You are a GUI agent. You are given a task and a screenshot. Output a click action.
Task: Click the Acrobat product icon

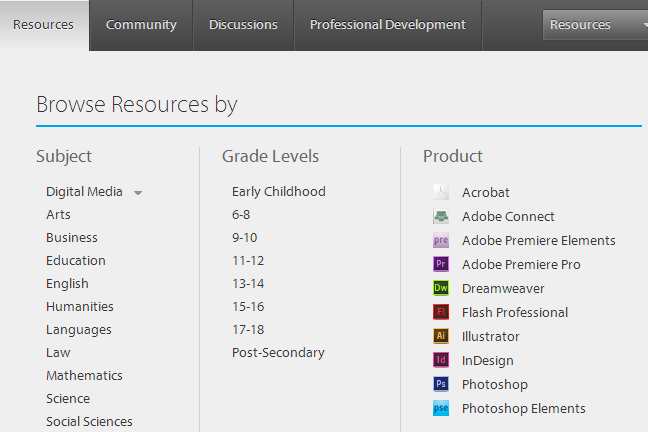click(x=441, y=192)
